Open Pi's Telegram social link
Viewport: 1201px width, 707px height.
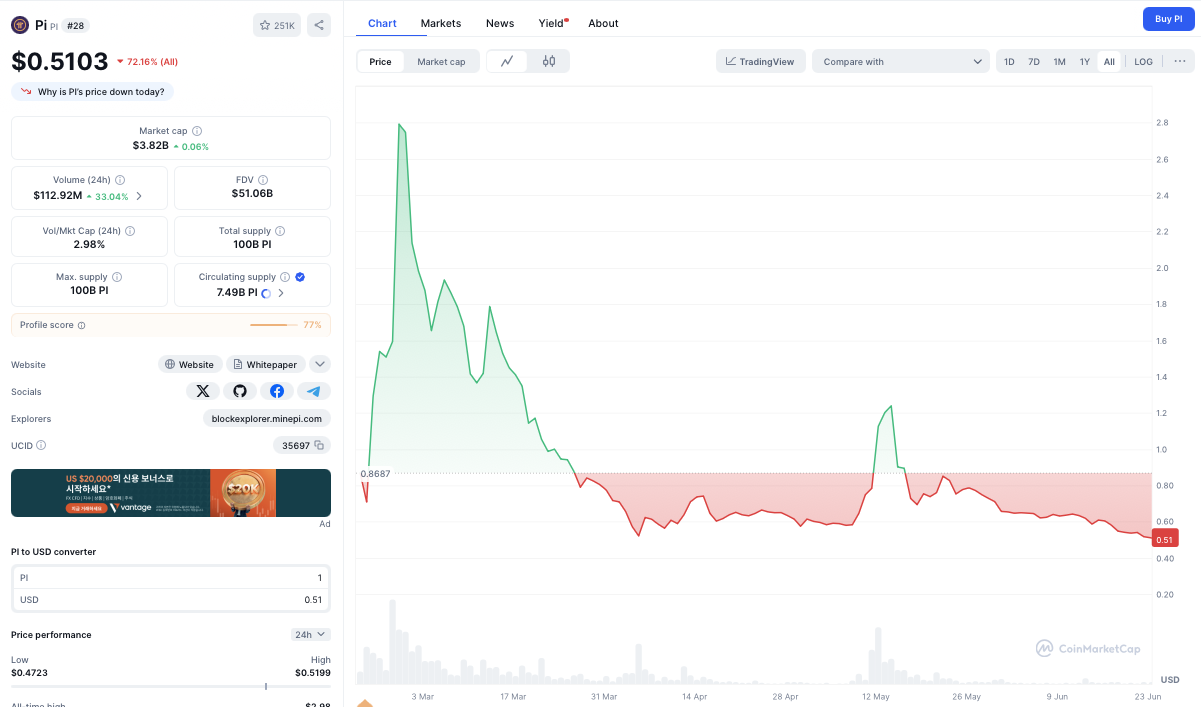tap(314, 391)
